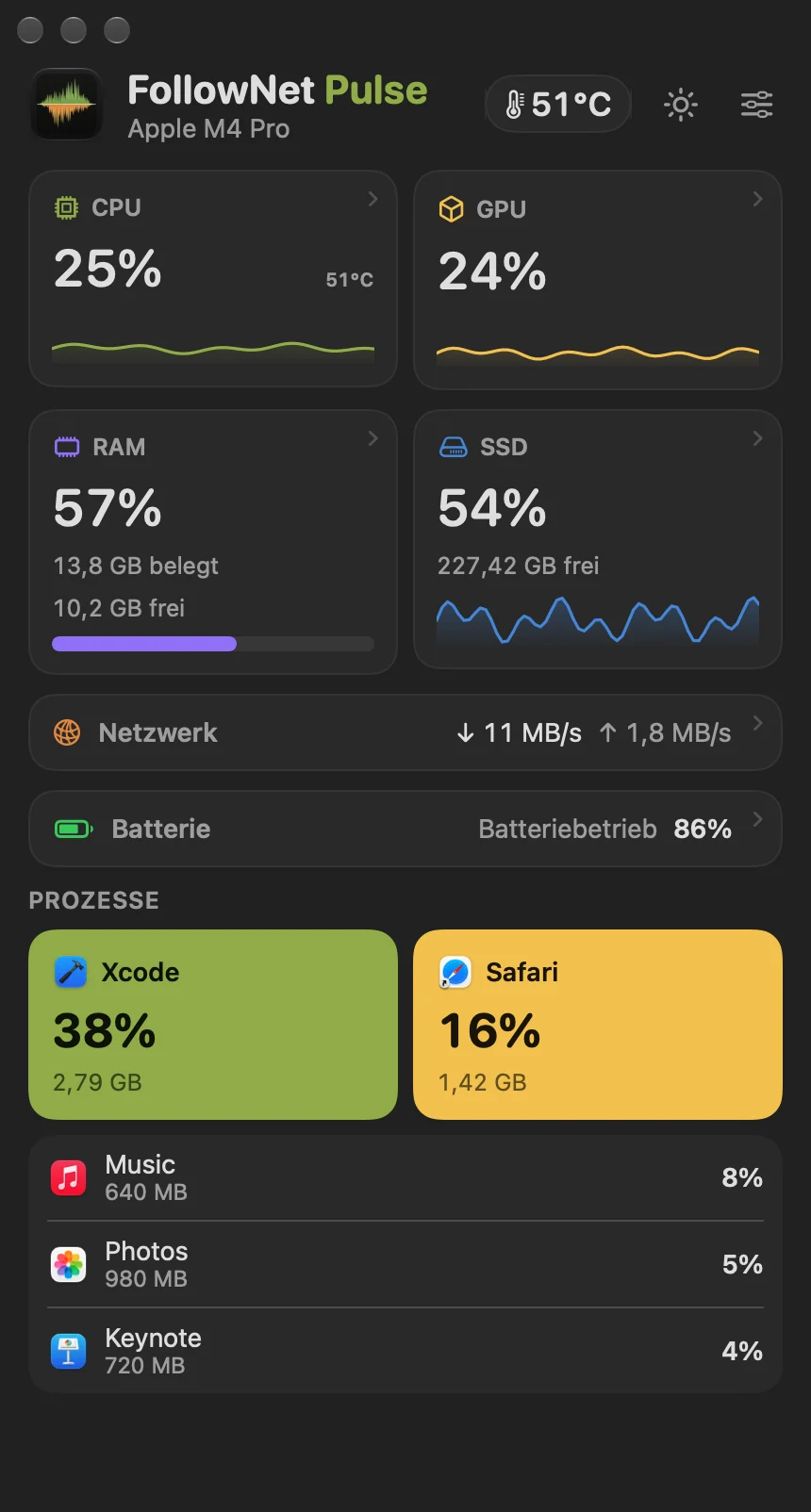Expand the GPU card chevron

[757, 199]
